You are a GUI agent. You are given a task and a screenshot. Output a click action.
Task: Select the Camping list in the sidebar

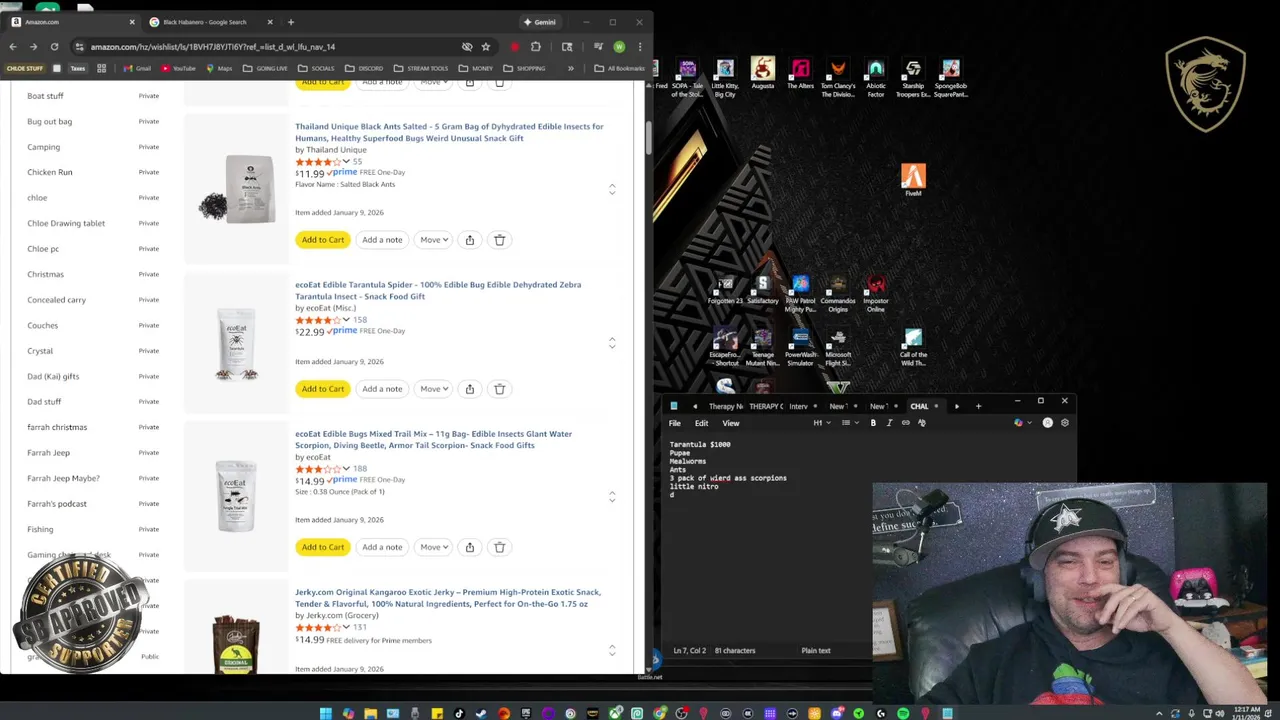tap(44, 147)
